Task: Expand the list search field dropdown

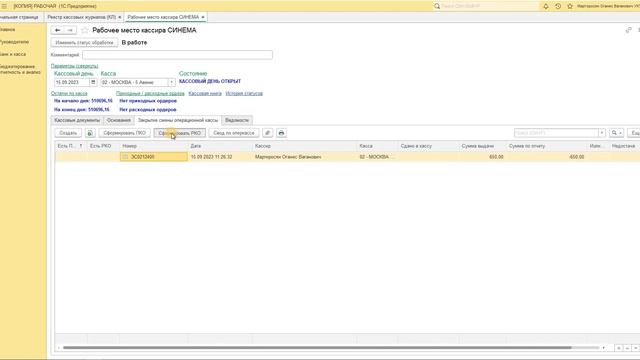Action: [602, 133]
